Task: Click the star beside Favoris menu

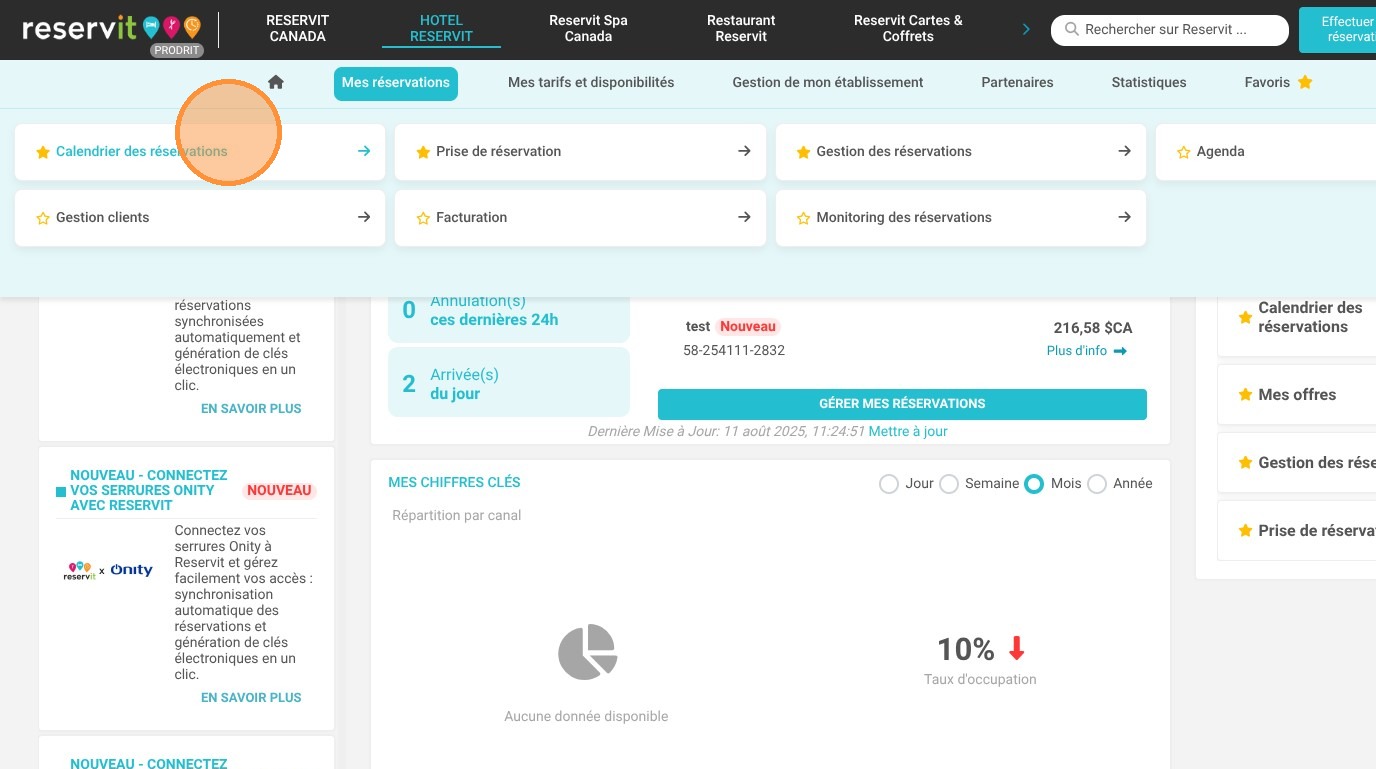Action: [1305, 82]
